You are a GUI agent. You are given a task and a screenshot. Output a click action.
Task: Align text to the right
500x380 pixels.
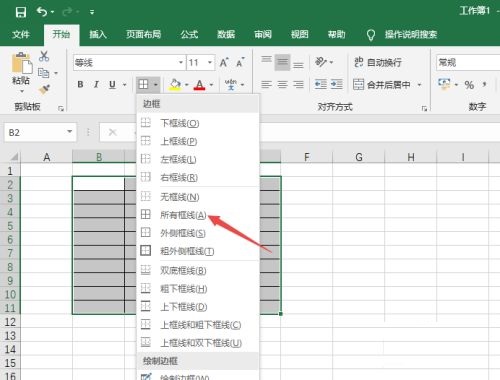pyautogui.click(x=298, y=85)
